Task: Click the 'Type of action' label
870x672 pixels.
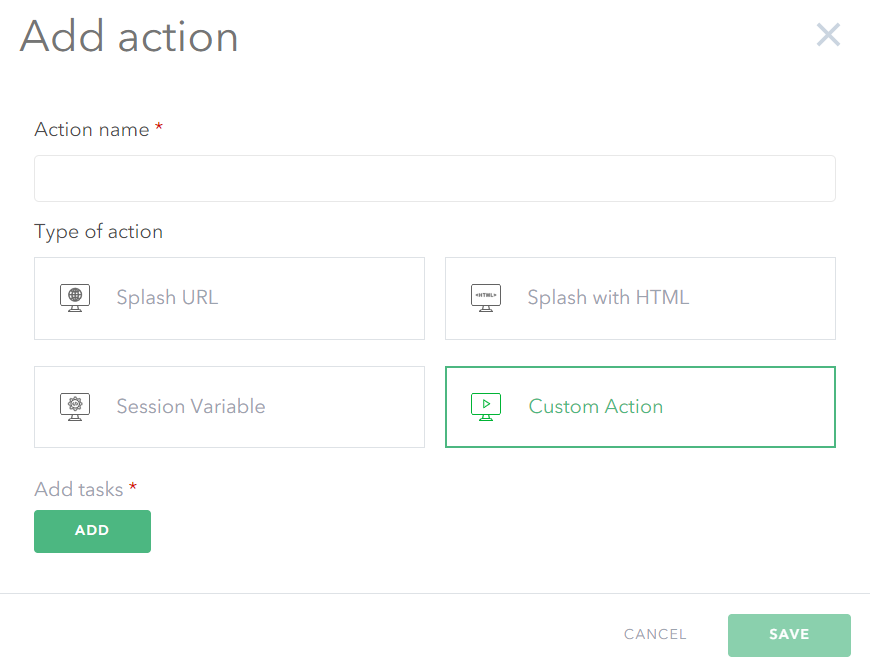Action: tap(99, 232)
